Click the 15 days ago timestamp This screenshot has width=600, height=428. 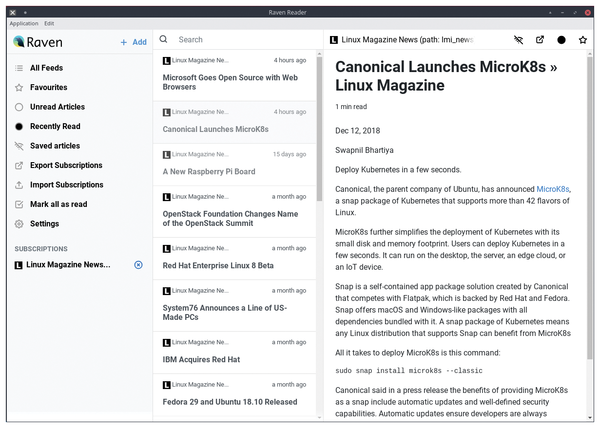coord(289,155)
